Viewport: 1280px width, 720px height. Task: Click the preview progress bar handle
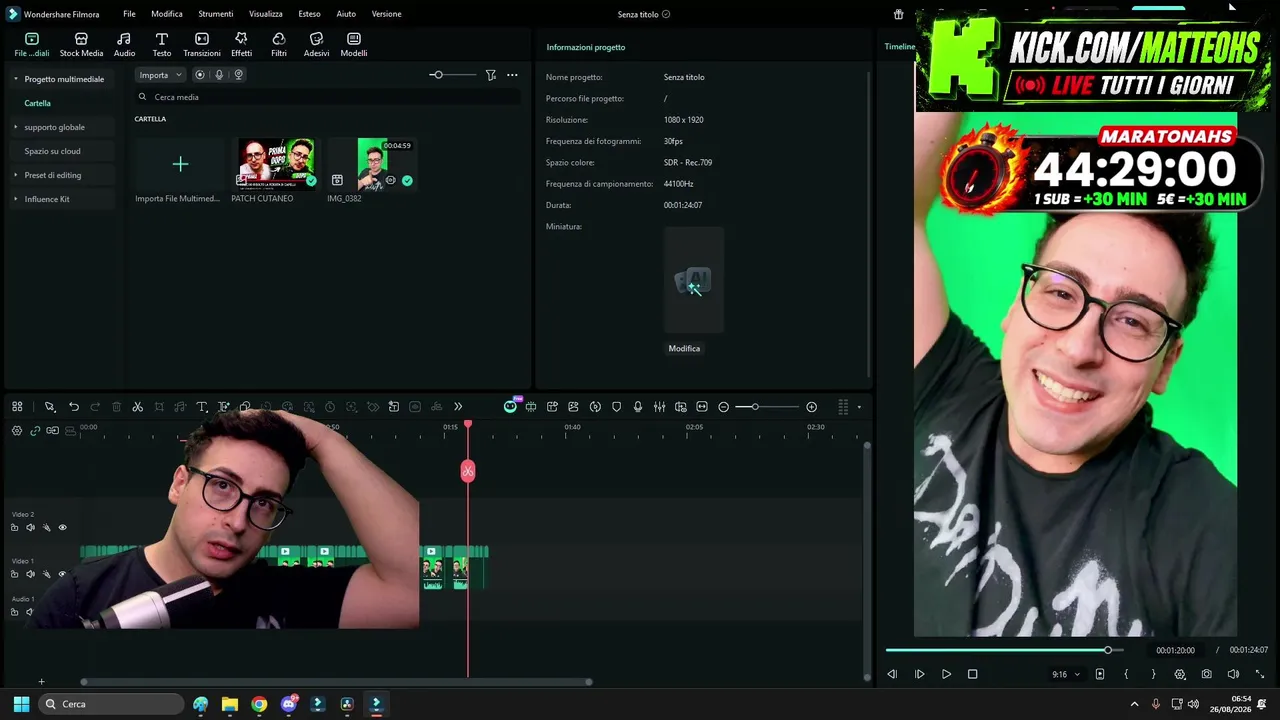click(x=1108, y=650)
